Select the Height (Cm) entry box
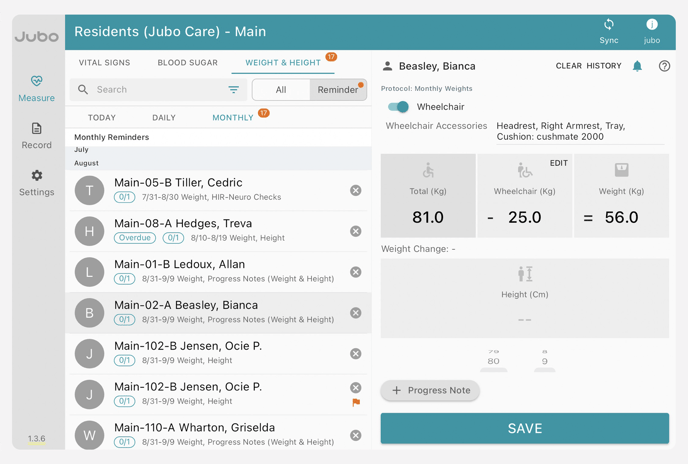 coord(525,298)
